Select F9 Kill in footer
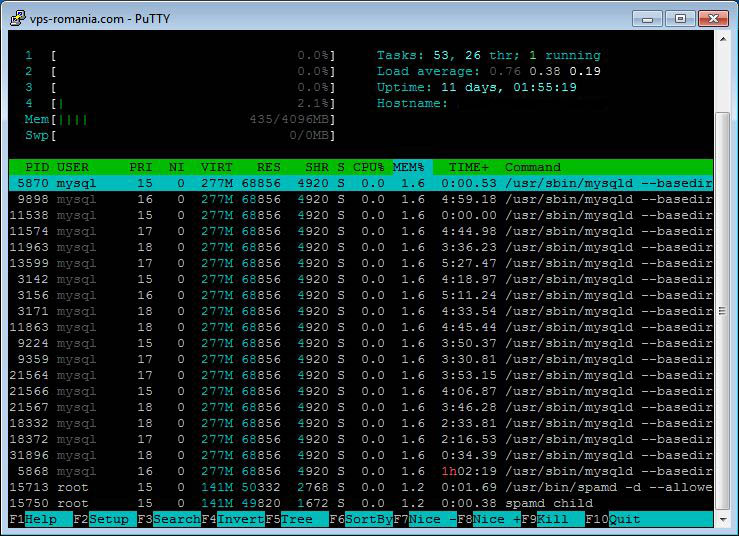The width and height of the screenshot is (739, 536). (553, 519)
